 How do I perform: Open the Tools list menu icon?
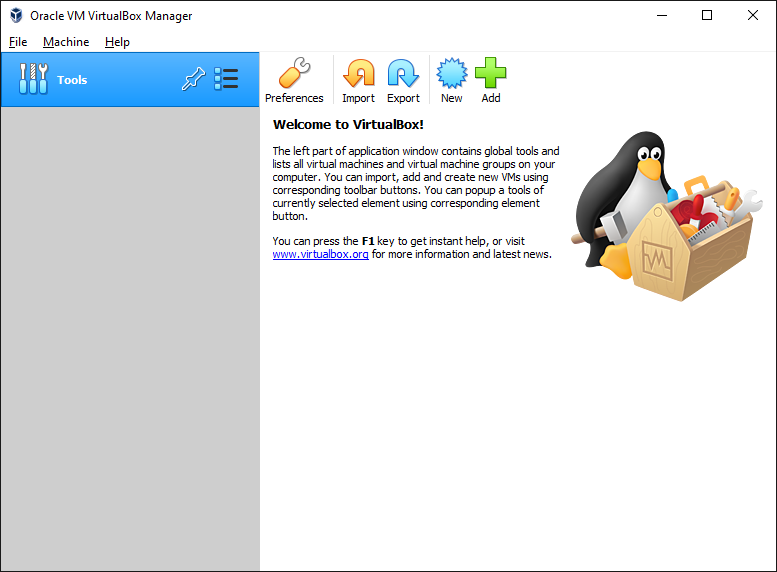coord(226,79)
